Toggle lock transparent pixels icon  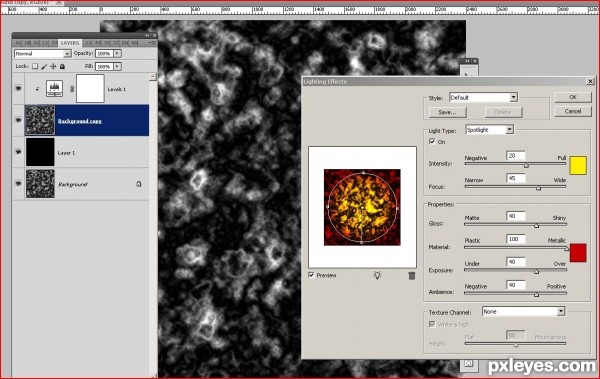point(35,66)
